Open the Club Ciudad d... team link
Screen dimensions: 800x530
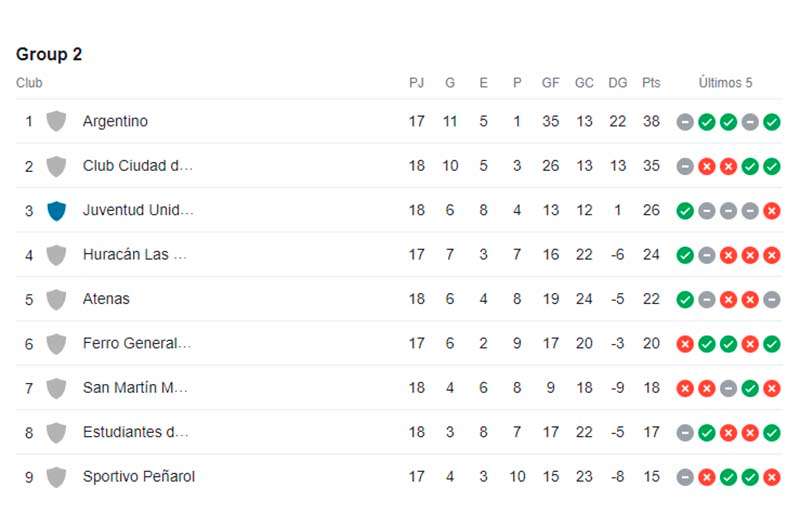tap(138, 166)
